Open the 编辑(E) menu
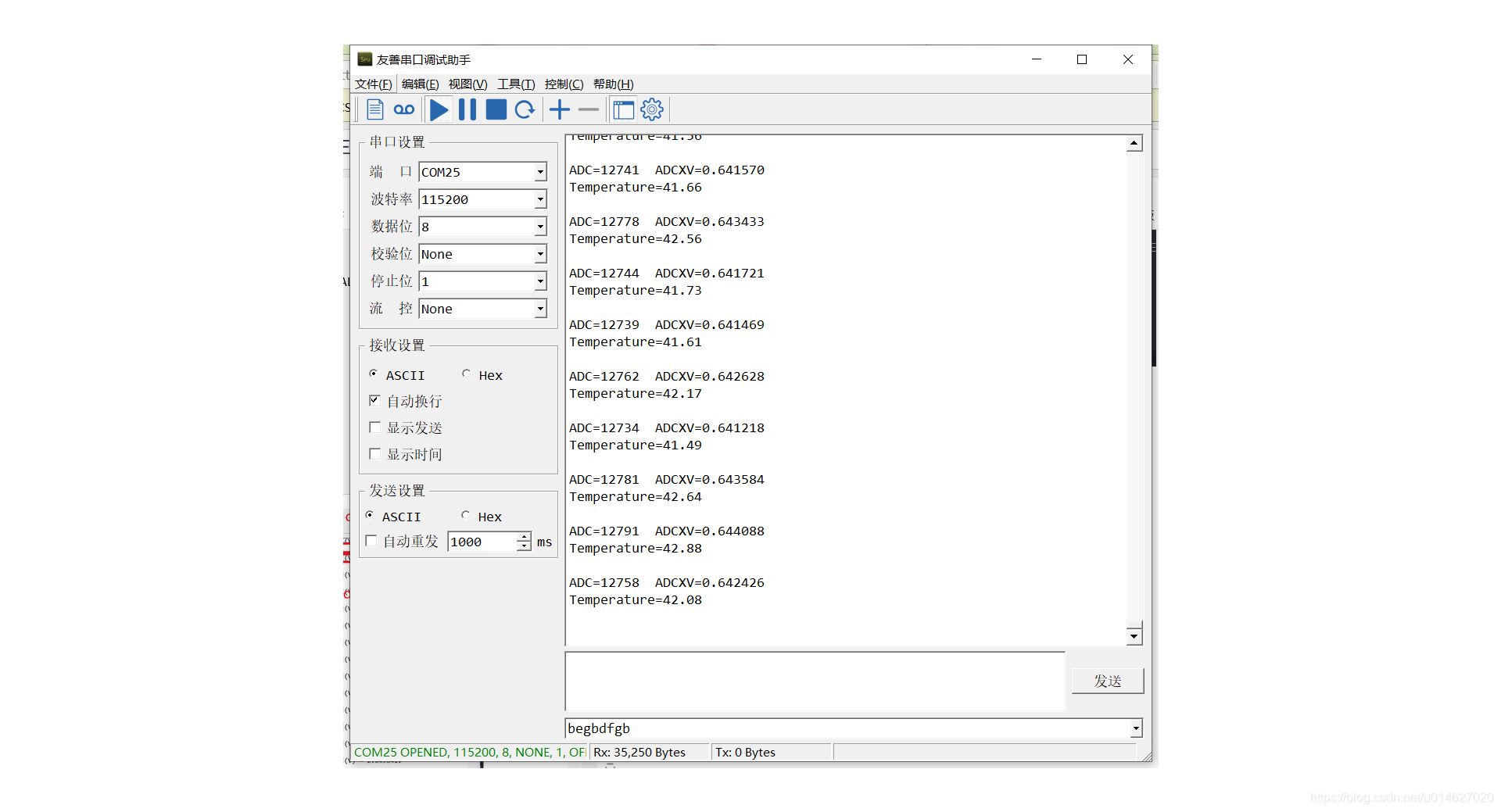Image resolution: width=1501 pixels, height=812 pixels. pyautogui.click(x=421, y=84)
